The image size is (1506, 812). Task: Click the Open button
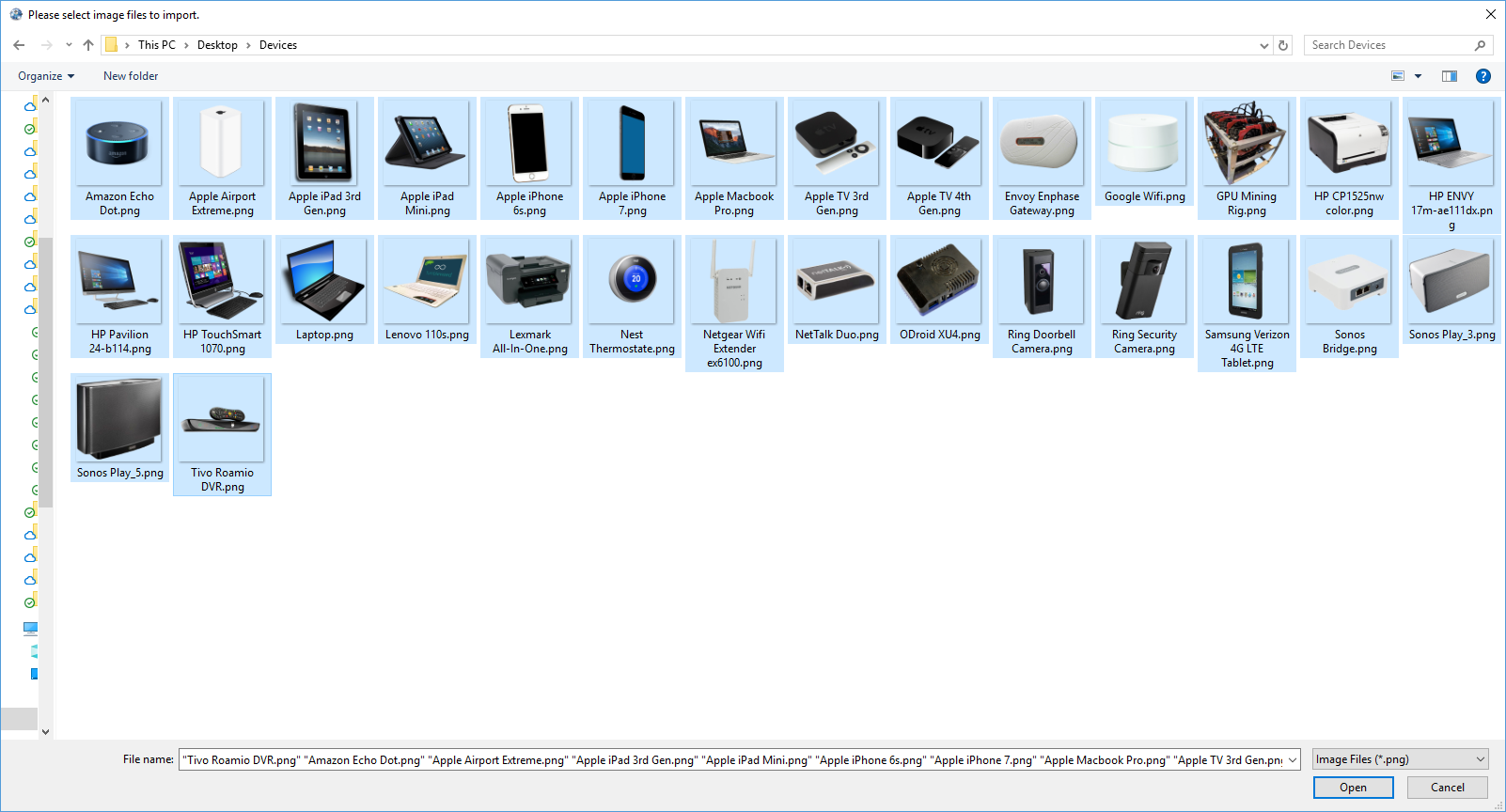click(1353, 788)
